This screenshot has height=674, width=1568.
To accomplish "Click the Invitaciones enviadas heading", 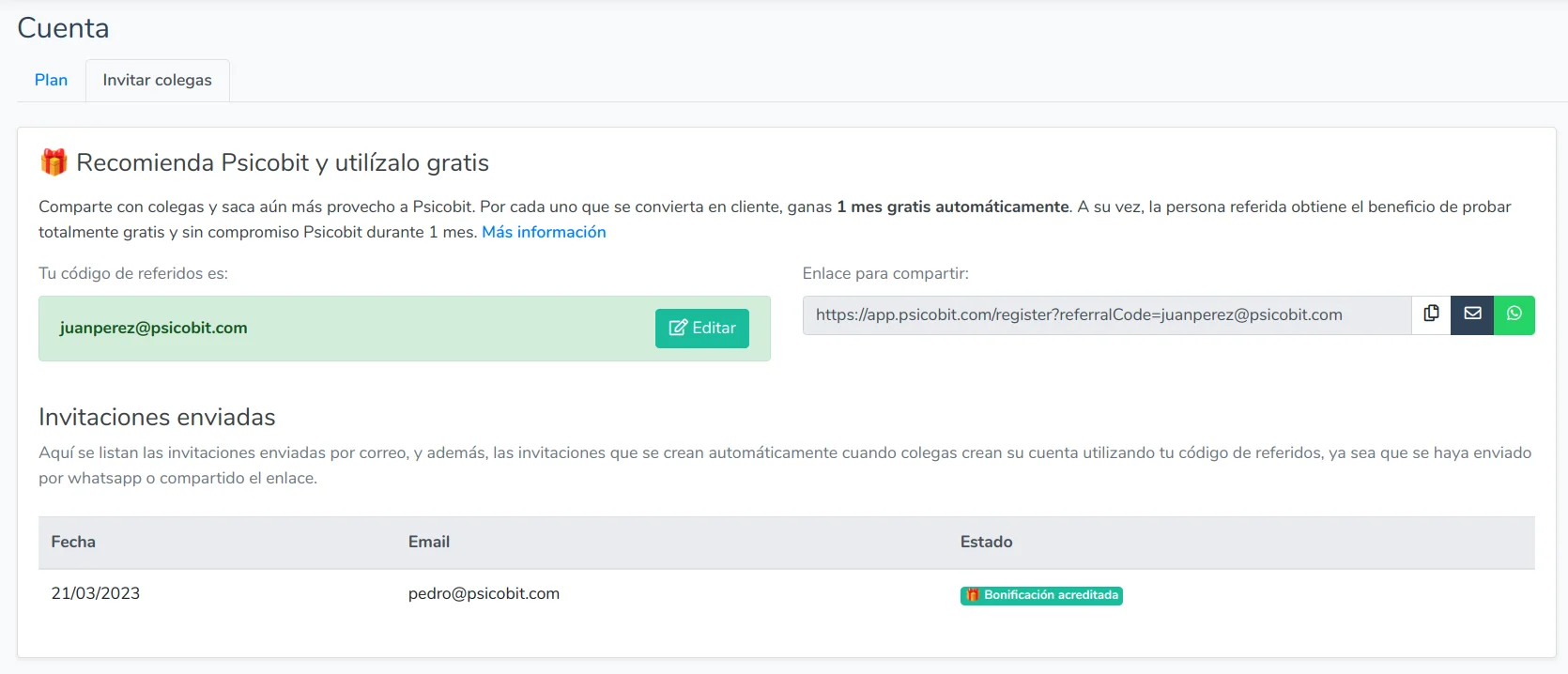I will pyautogui.click(x=157, y=417).
